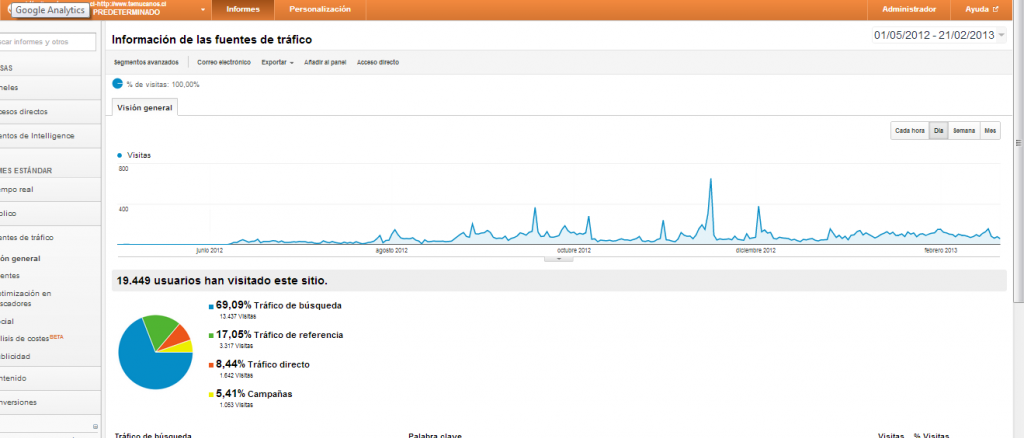The width and height of the screenshot is (1024, 438).
Task: Click the yellow Campañas legend swatch
Action: point(211,395)
